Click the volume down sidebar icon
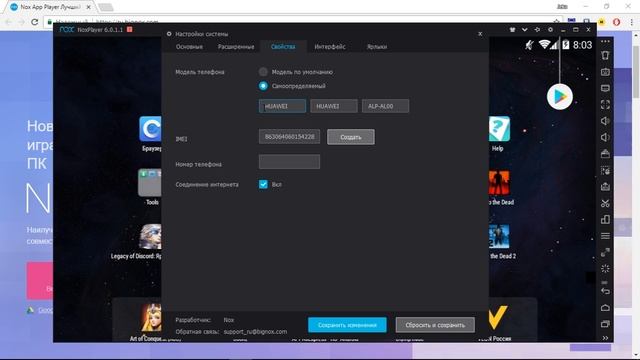The height and width of the screenshot is (360, 640). click(605, 137)
